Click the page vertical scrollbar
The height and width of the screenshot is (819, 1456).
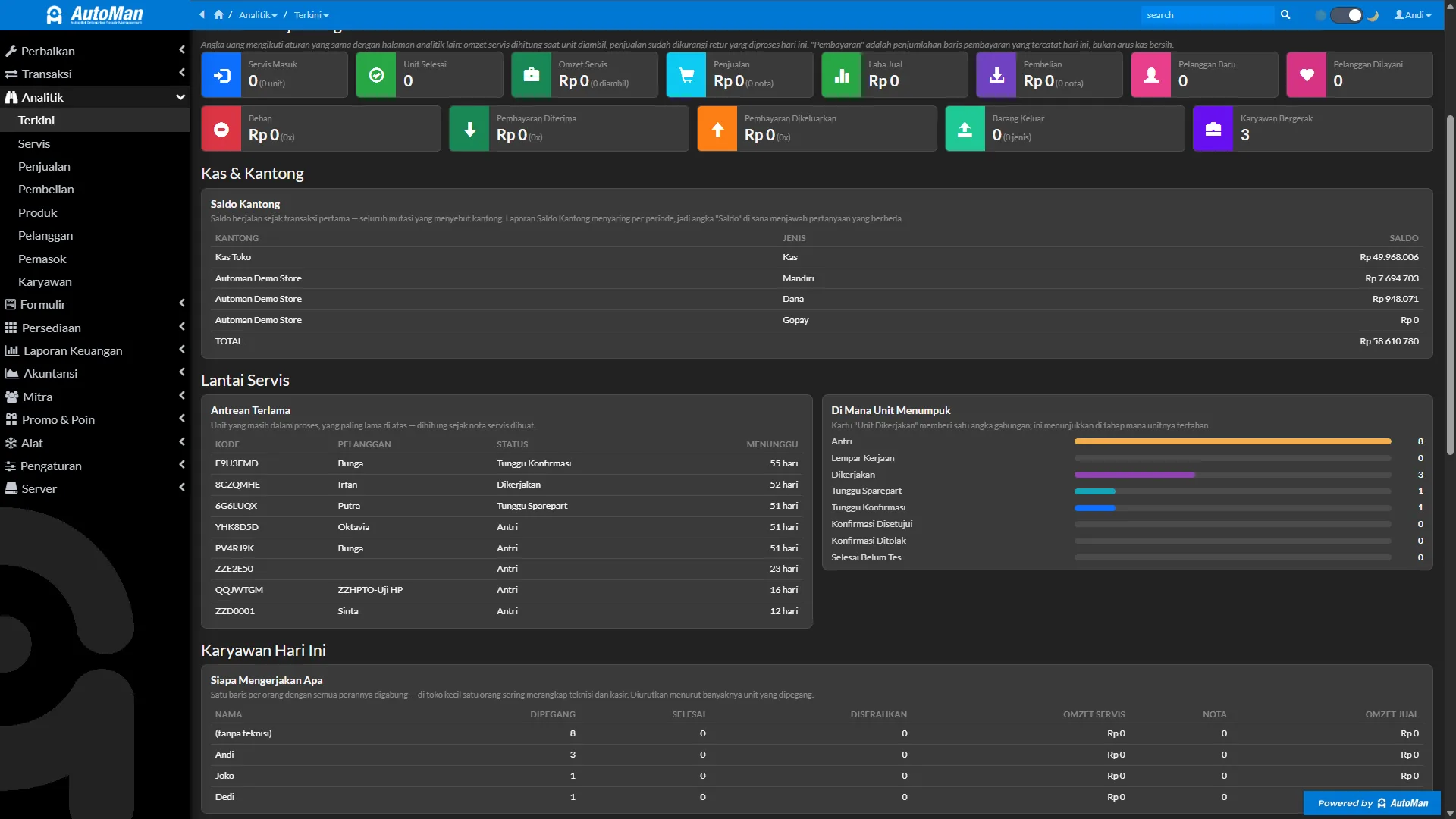[x=1450, y=284]
